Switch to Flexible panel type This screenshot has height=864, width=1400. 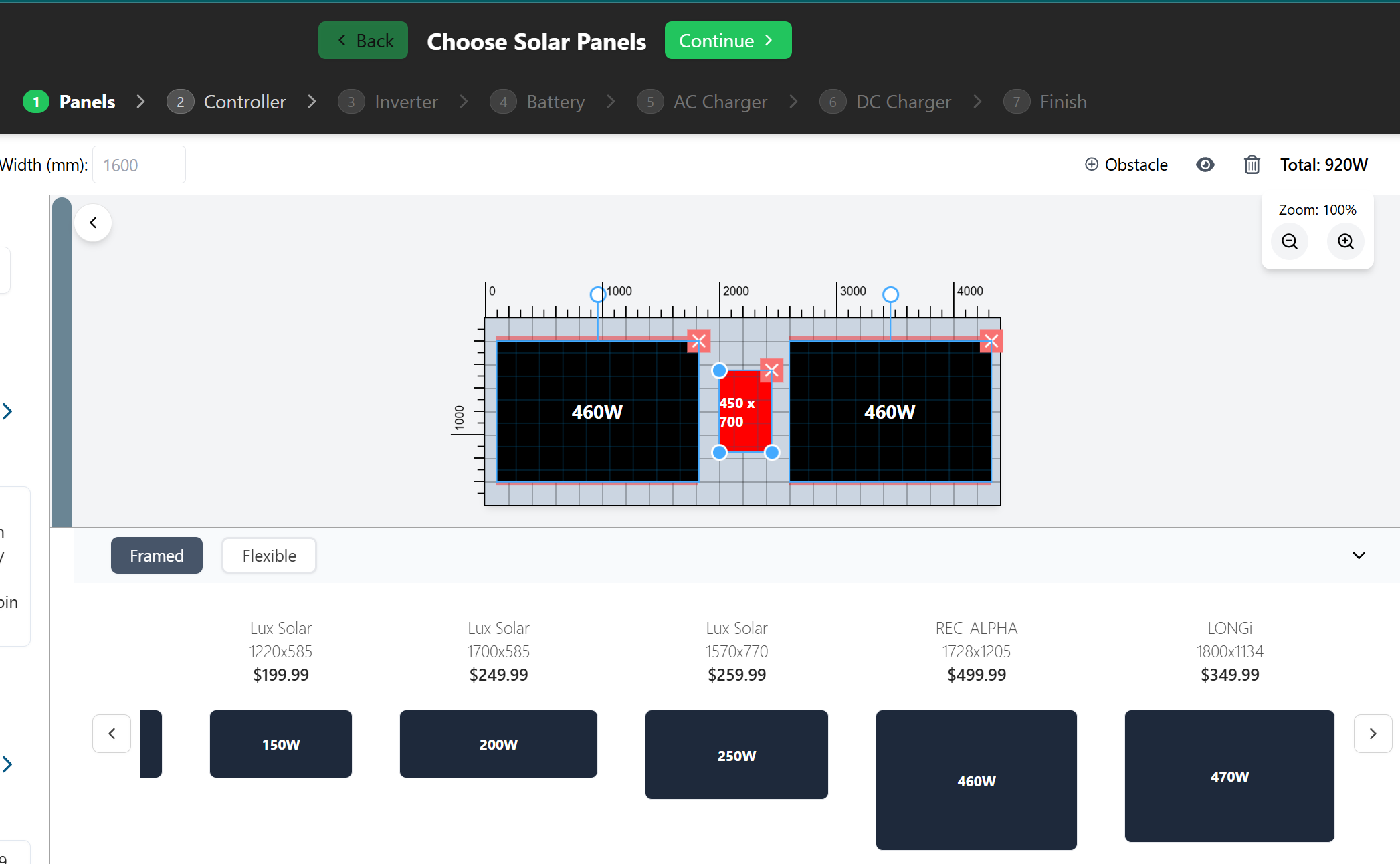(269, 556)
